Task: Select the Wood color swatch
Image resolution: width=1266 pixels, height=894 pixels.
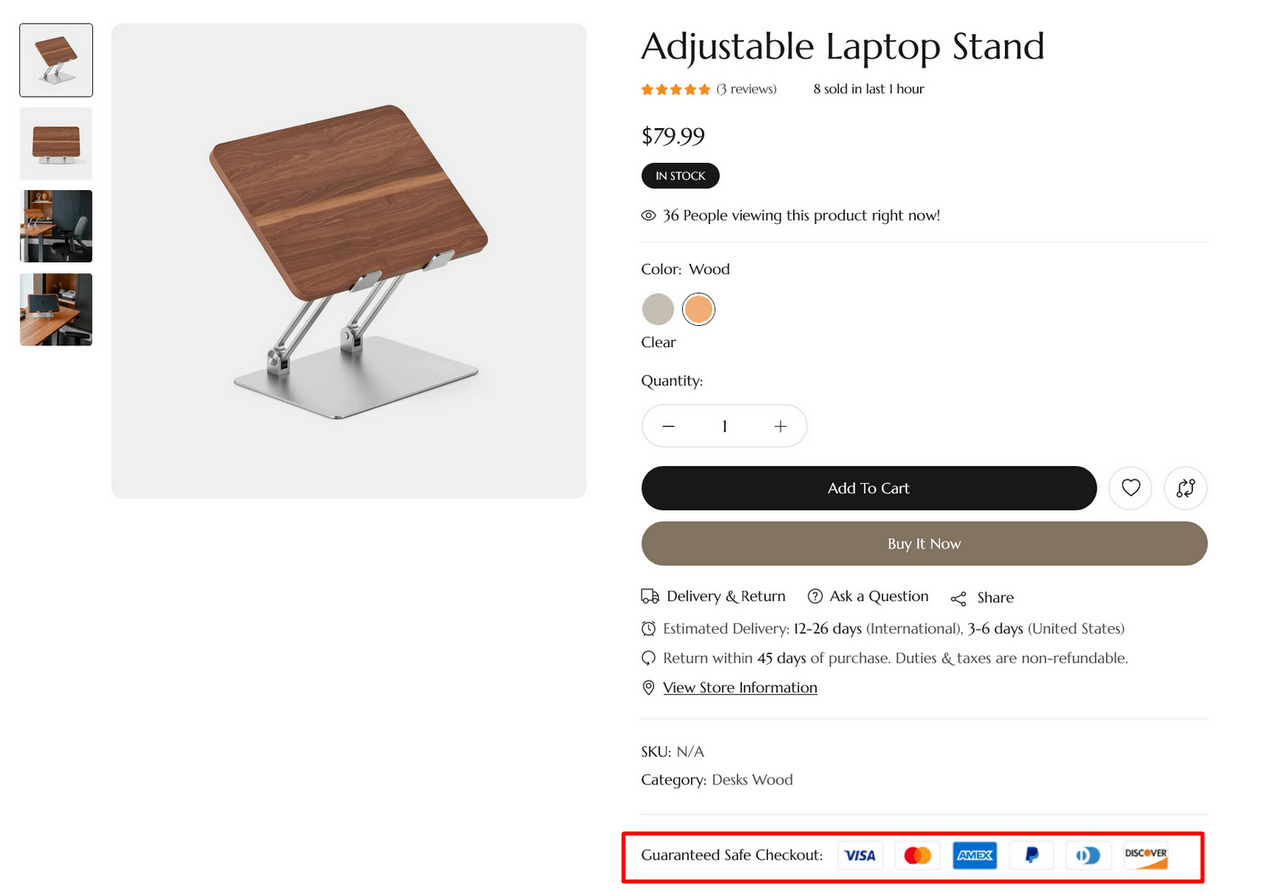Action: [x=698, y=309]
